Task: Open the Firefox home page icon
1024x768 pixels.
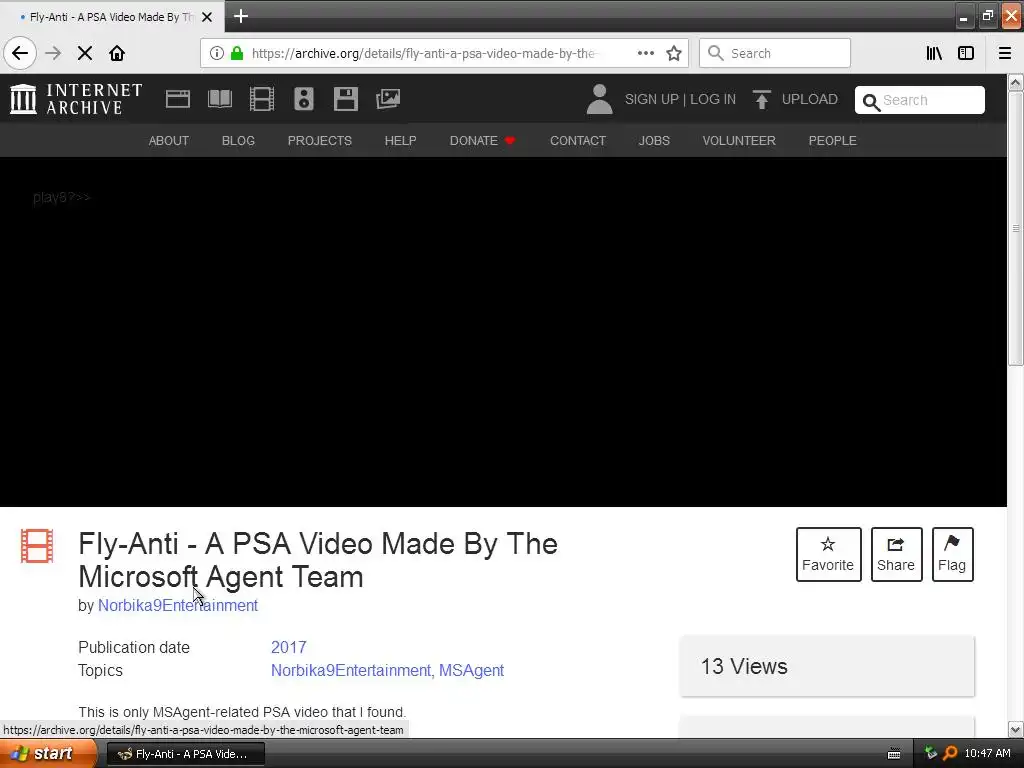Action: (117, 53)
